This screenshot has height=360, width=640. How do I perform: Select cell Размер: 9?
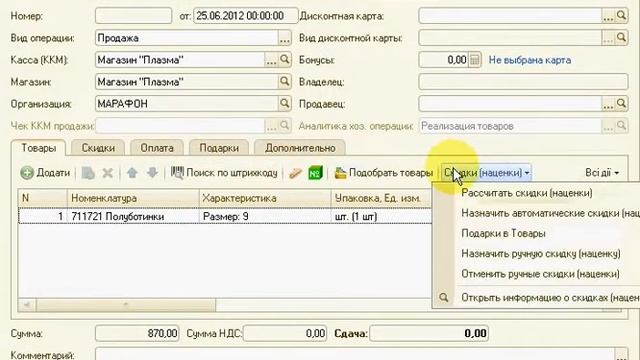tap(265, 216)
